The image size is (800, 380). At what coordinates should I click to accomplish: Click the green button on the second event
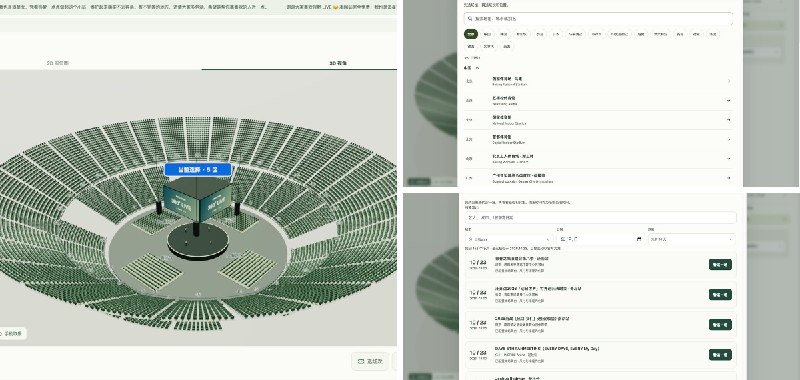click(x=720, y=294)
